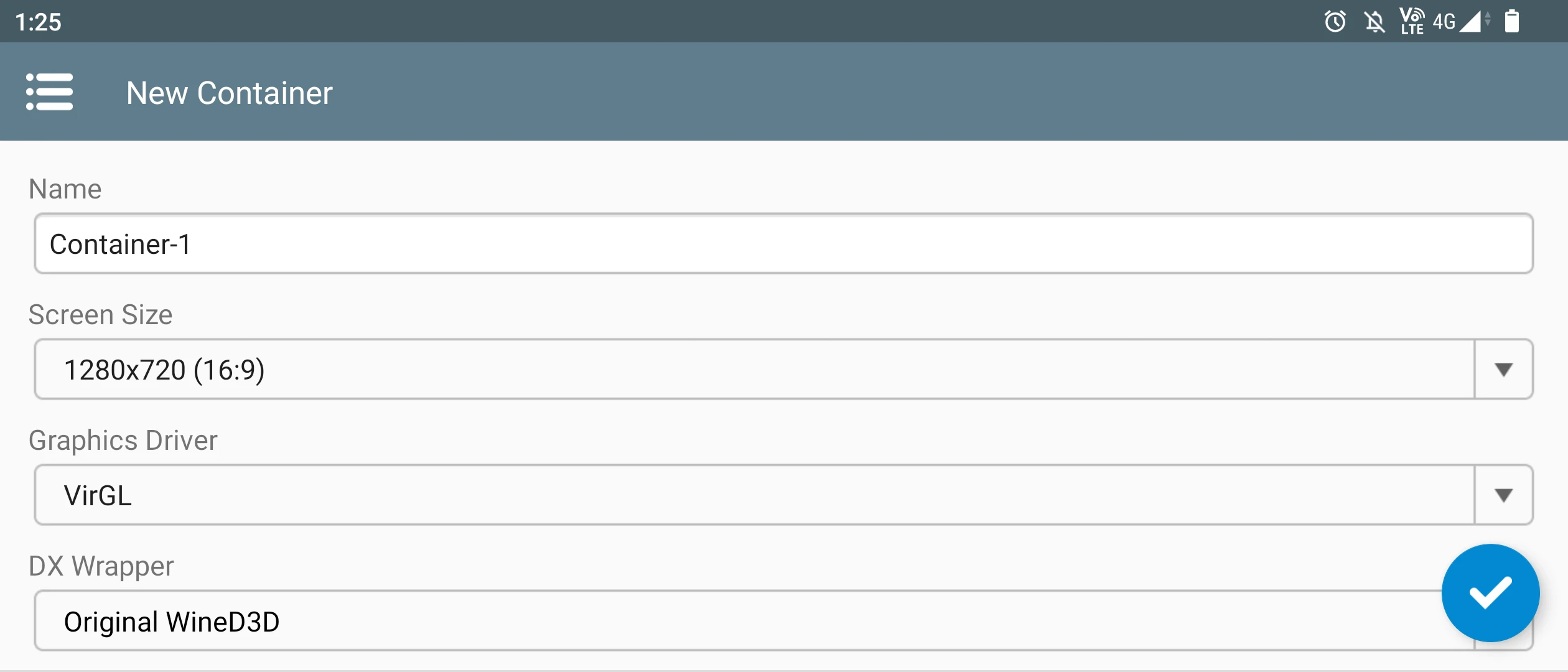Expand the Graphics Driver dropdown arrow

click(1503, 495)
